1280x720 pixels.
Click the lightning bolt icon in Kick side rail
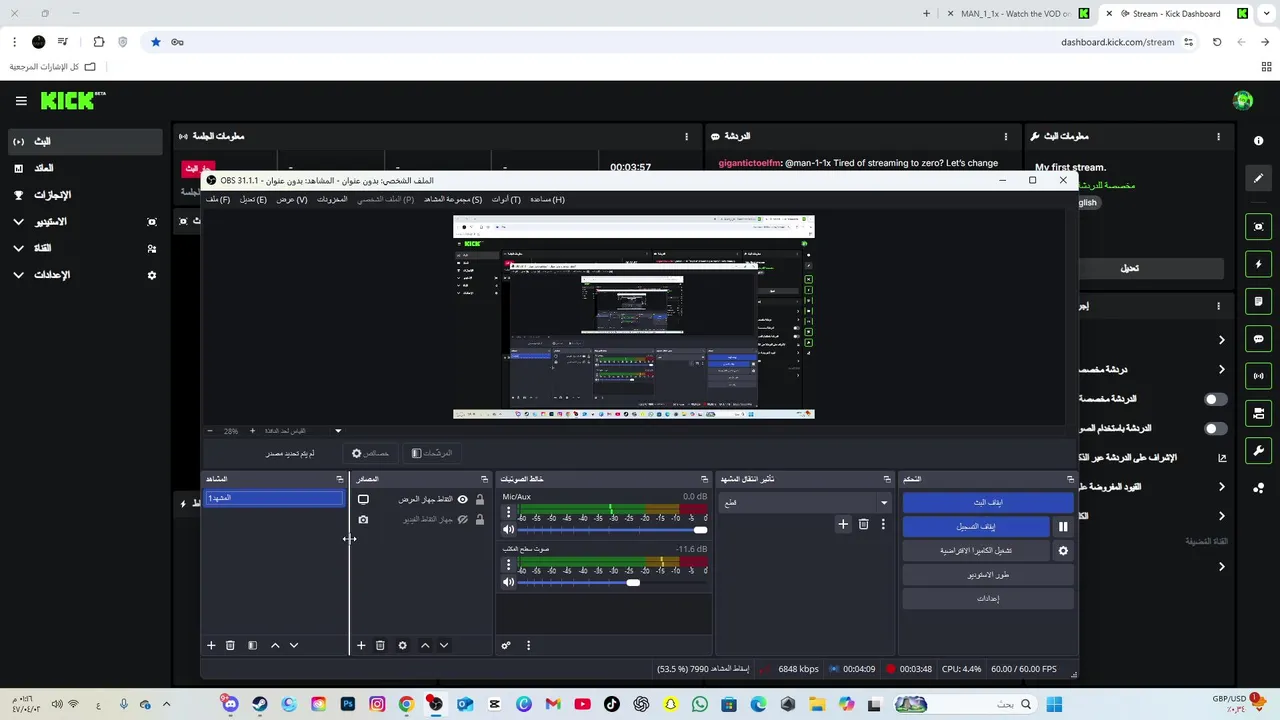[x=1259, y=265]
